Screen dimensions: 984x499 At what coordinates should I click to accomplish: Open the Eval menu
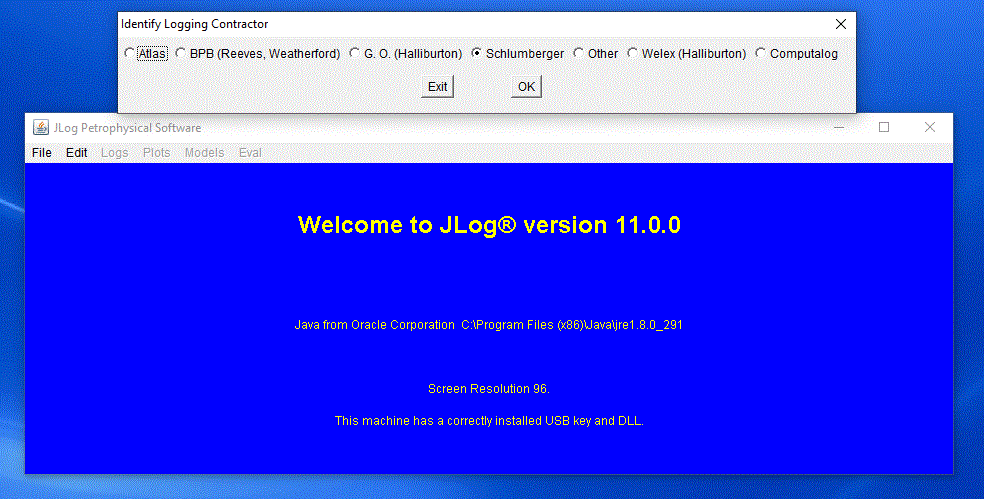(250, 153)
